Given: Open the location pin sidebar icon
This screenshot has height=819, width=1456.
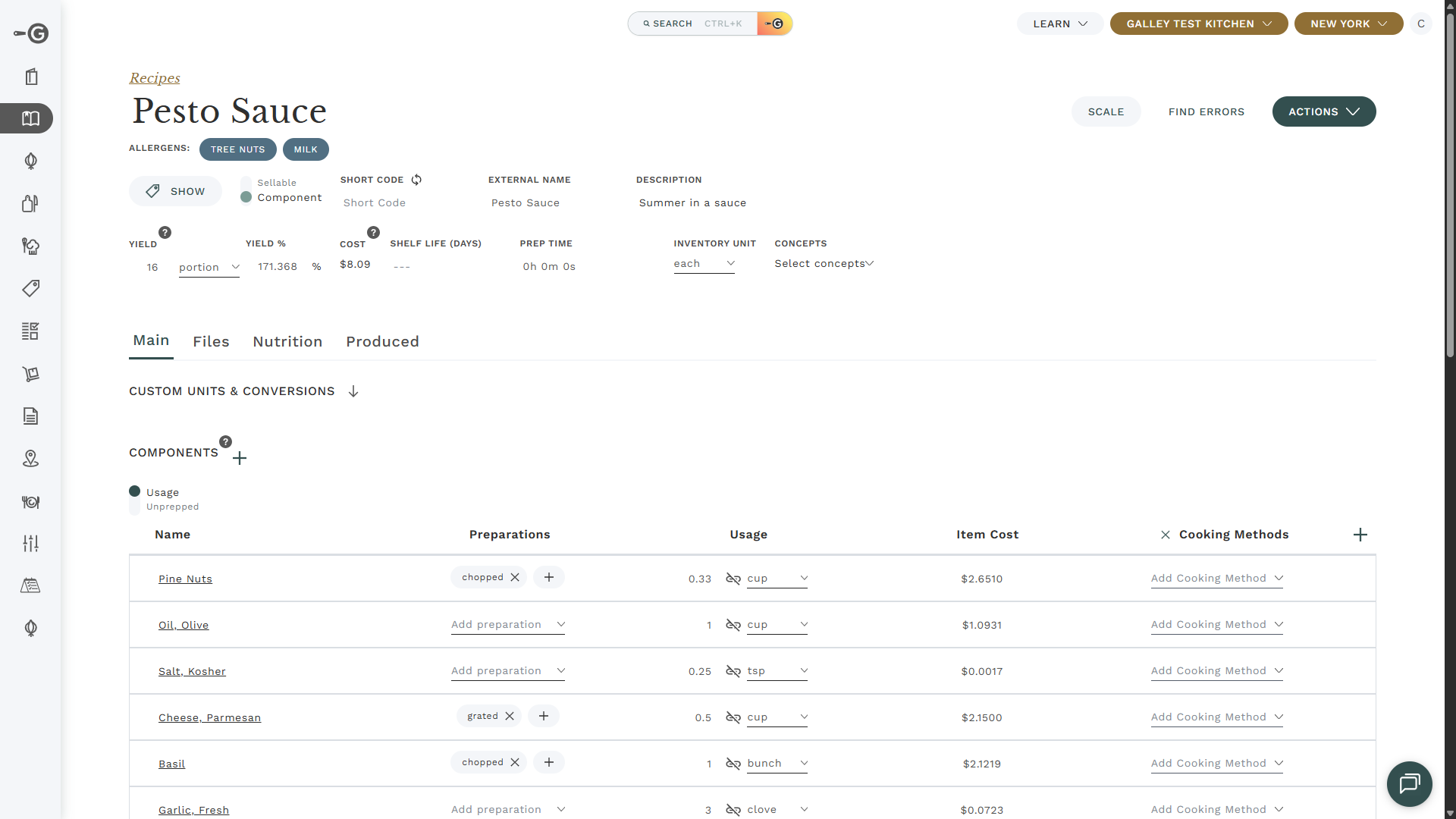Looking at the screenshot, I should pyautogui.click(x=30, y=458).
